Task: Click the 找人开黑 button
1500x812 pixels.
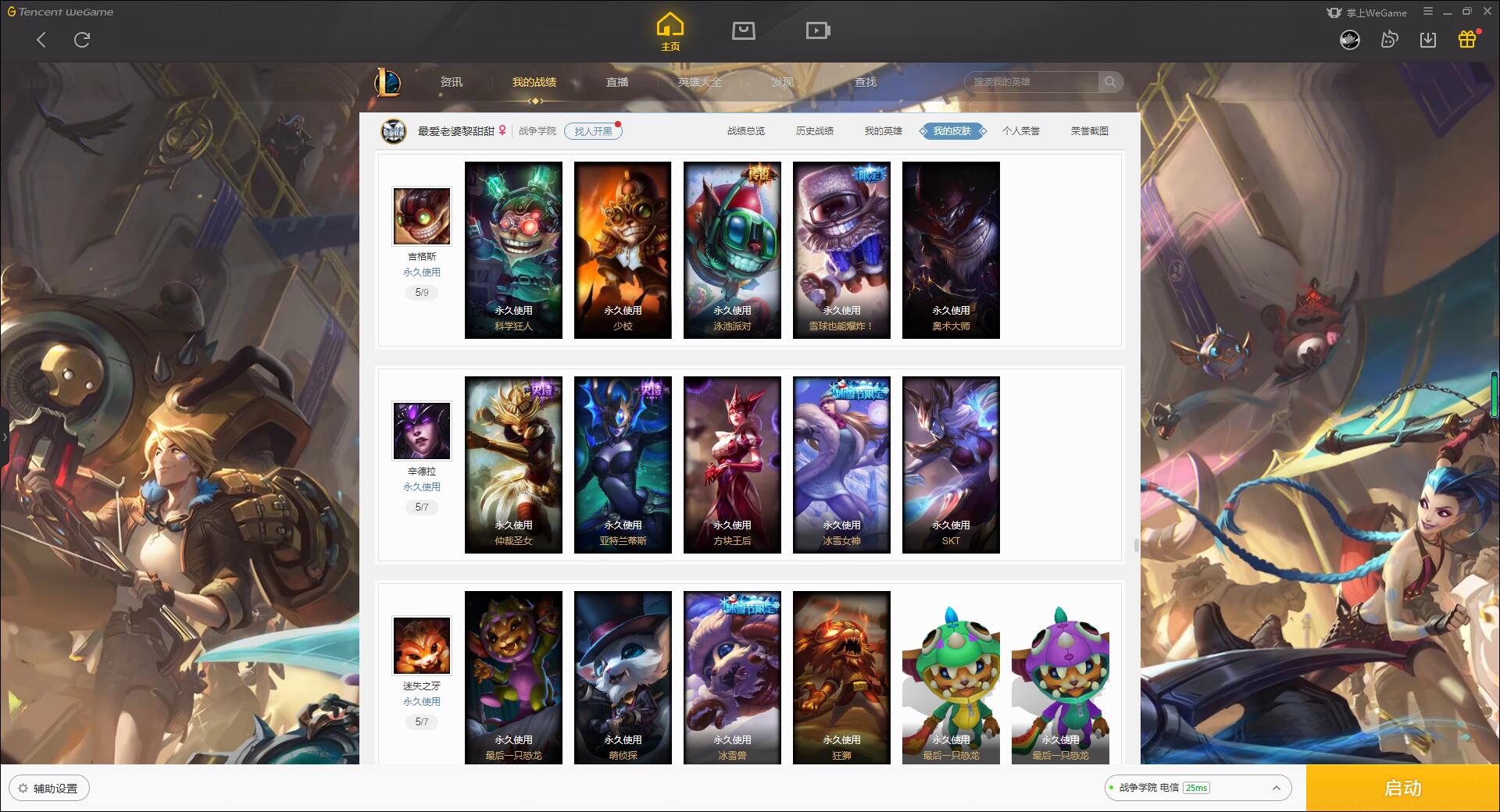Action: click(593, 131)
